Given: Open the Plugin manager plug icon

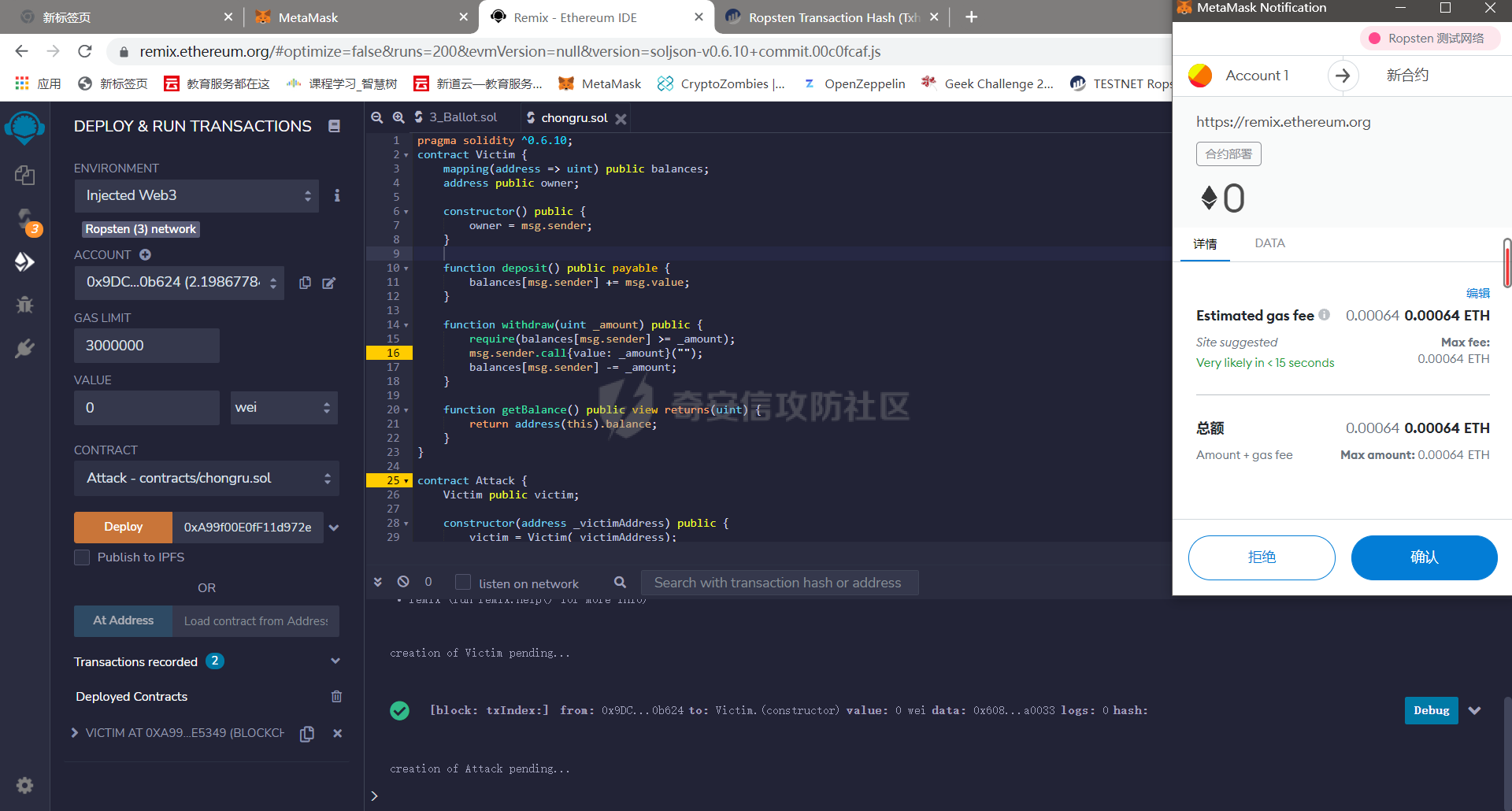Looking at the screenshot, I should 24,348.
